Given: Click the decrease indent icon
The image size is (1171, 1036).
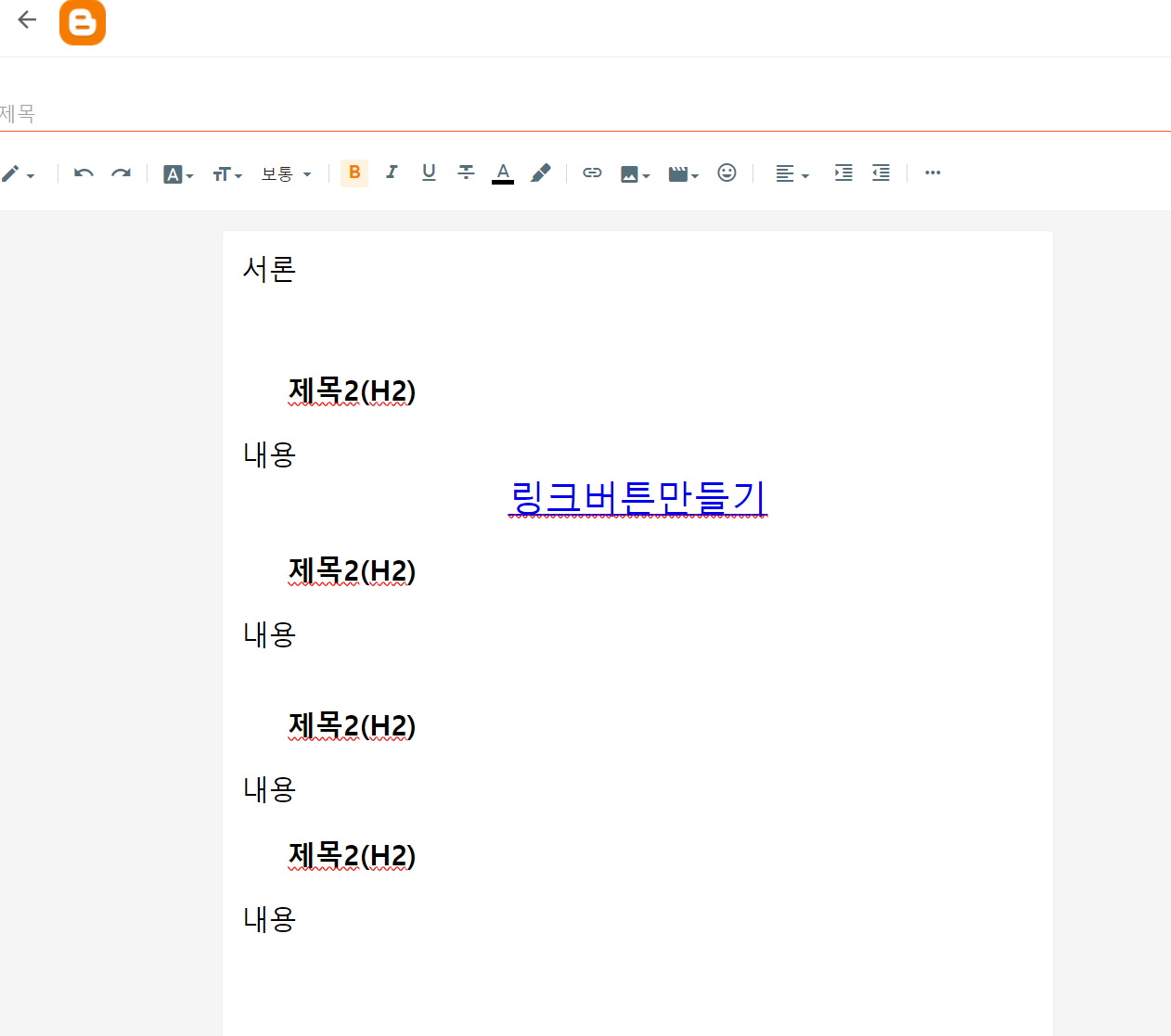Looking at the screenshot, I should click(x=880, y=173).
